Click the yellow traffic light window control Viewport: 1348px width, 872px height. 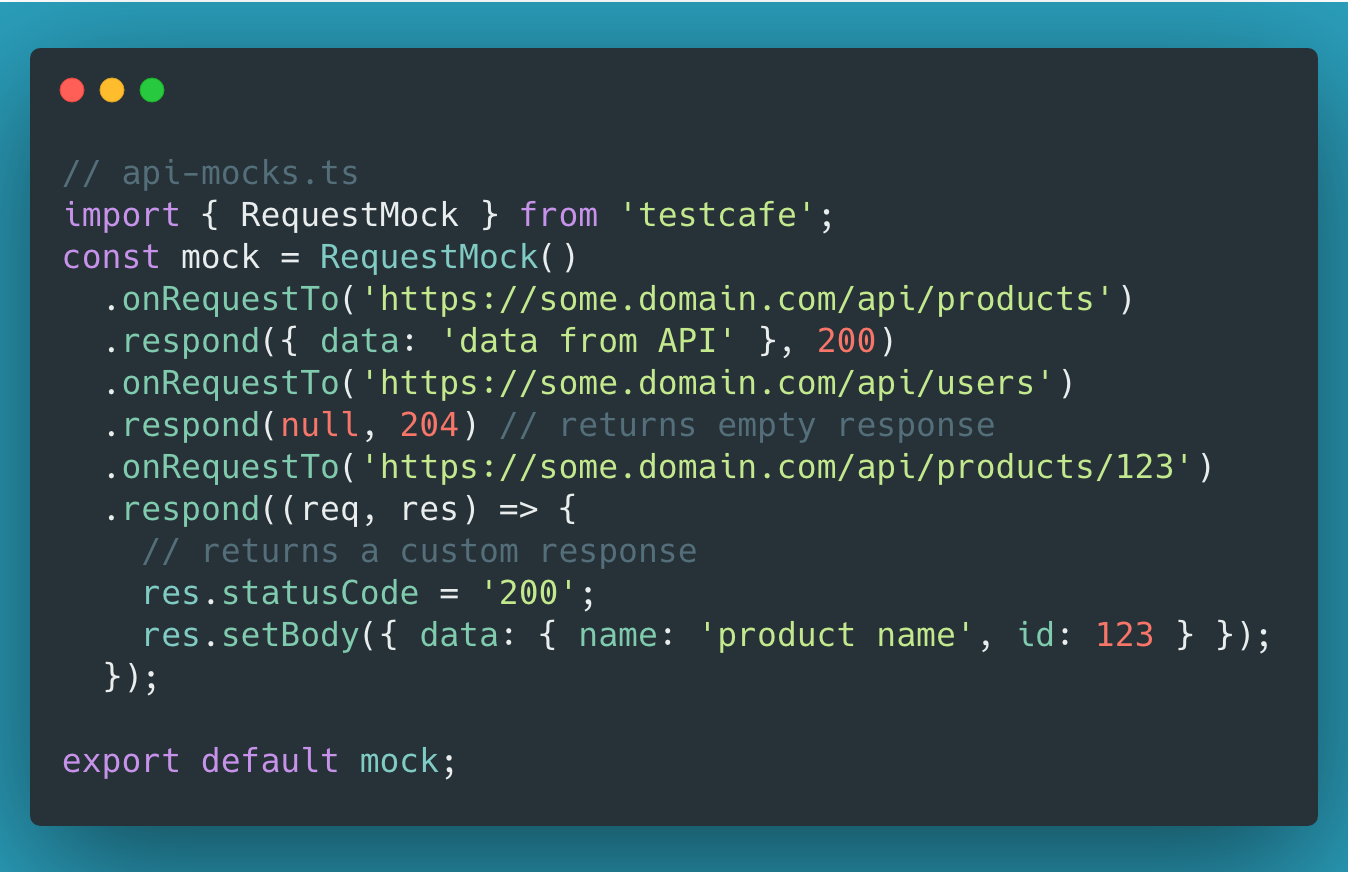pyautogui.click(x=111, y=90)
